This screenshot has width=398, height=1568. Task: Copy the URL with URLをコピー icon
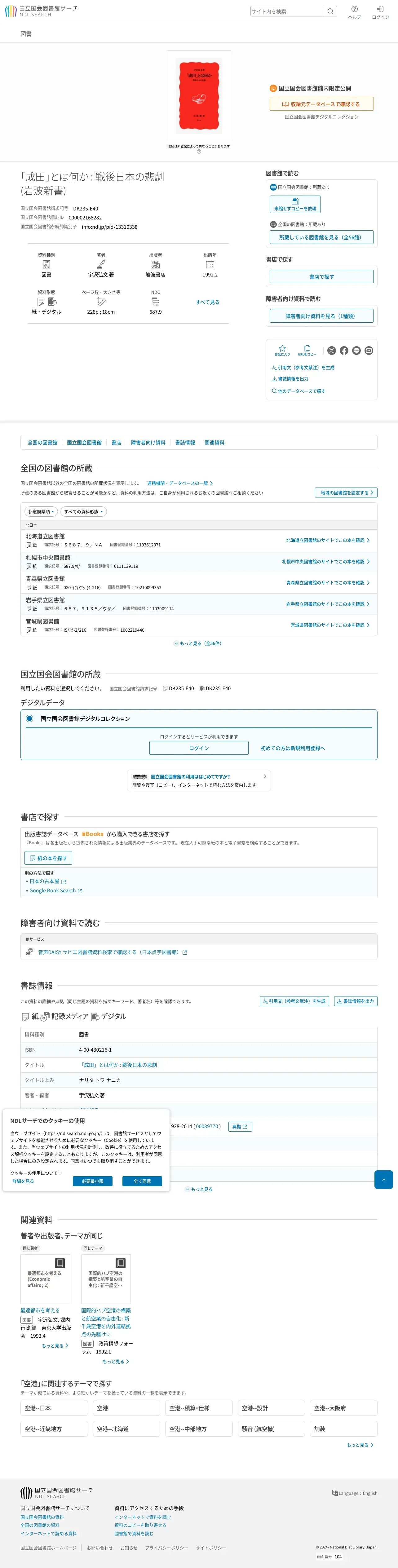[307, 350]
